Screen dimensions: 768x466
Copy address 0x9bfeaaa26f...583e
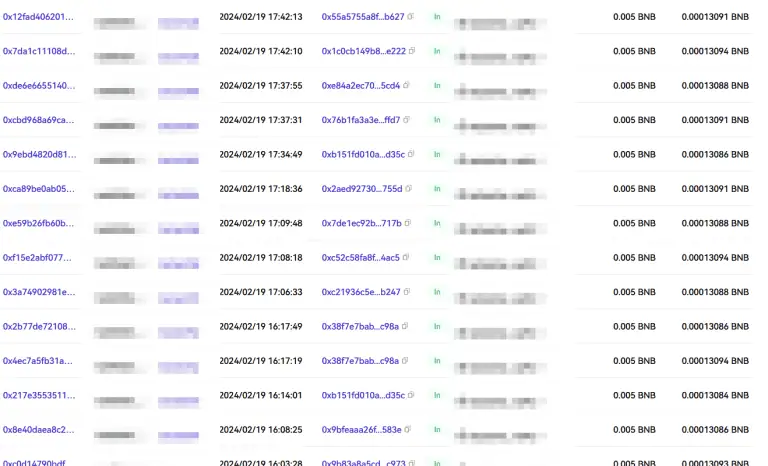tap(408, 429)
